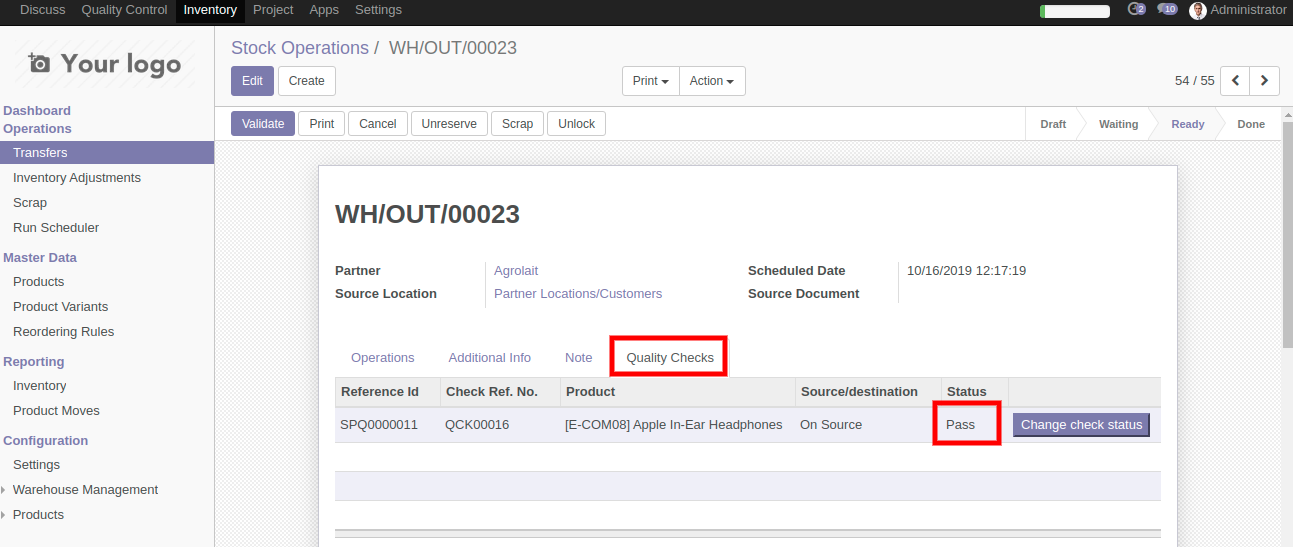The image size is (1293, 547).
Task: Switch to the Additional Info tab
Action: pos(489,358)
